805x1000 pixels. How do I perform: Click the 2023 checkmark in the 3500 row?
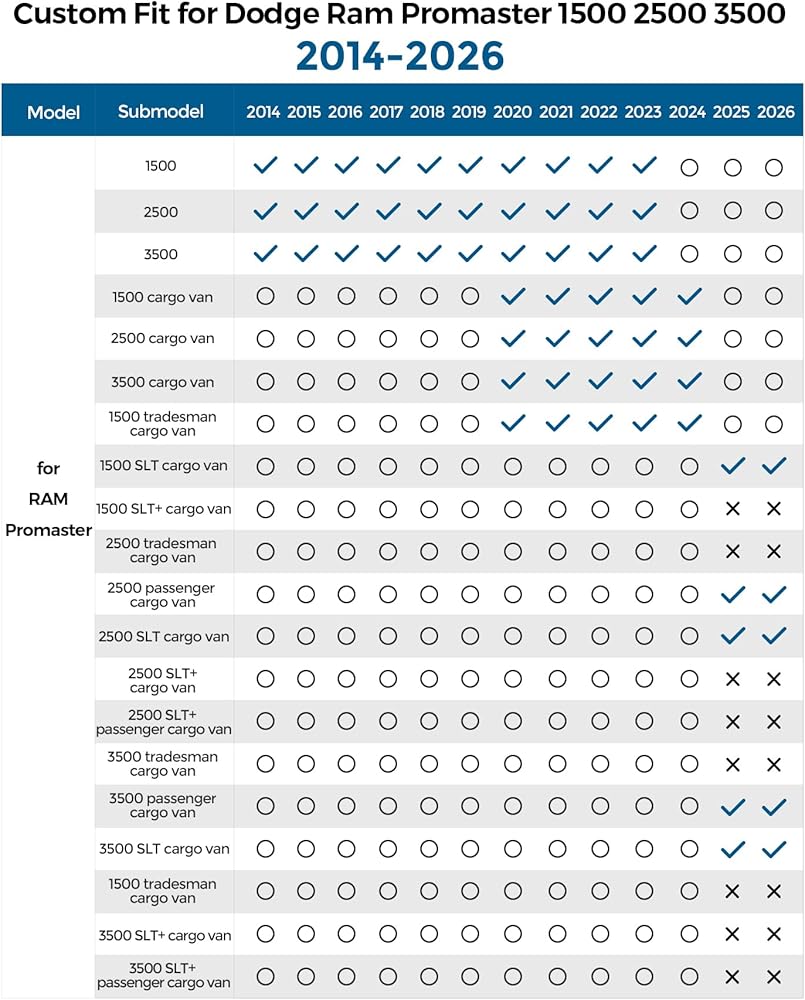645,254
